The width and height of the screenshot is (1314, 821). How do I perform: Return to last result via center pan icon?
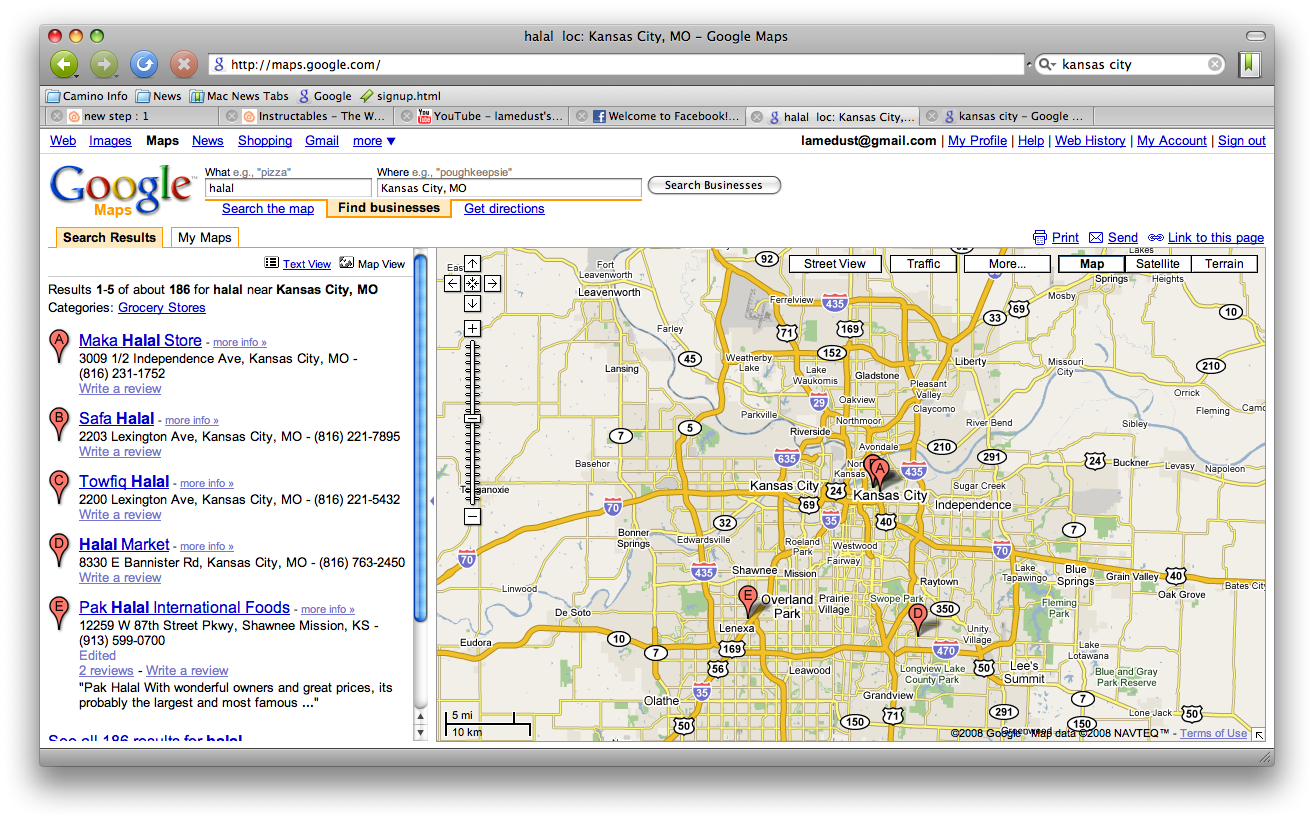473,283
